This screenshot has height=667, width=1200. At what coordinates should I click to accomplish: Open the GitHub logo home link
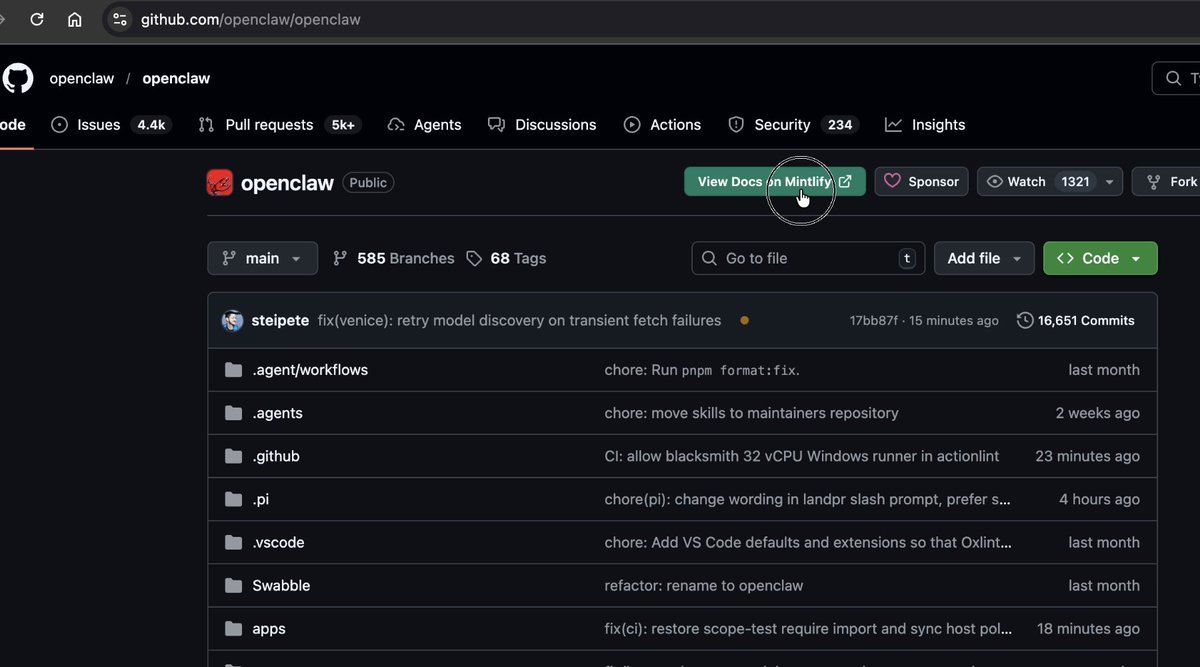pos(17,78)
